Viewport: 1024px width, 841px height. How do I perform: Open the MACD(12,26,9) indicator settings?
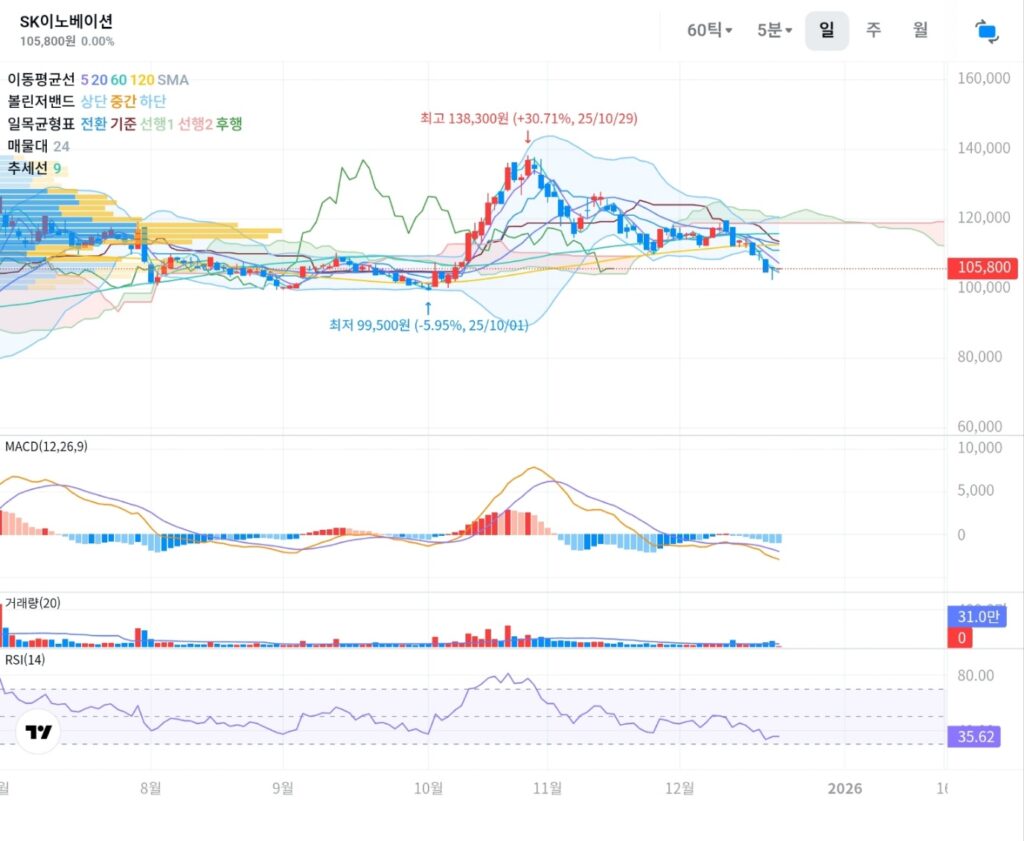pos(46,447)
